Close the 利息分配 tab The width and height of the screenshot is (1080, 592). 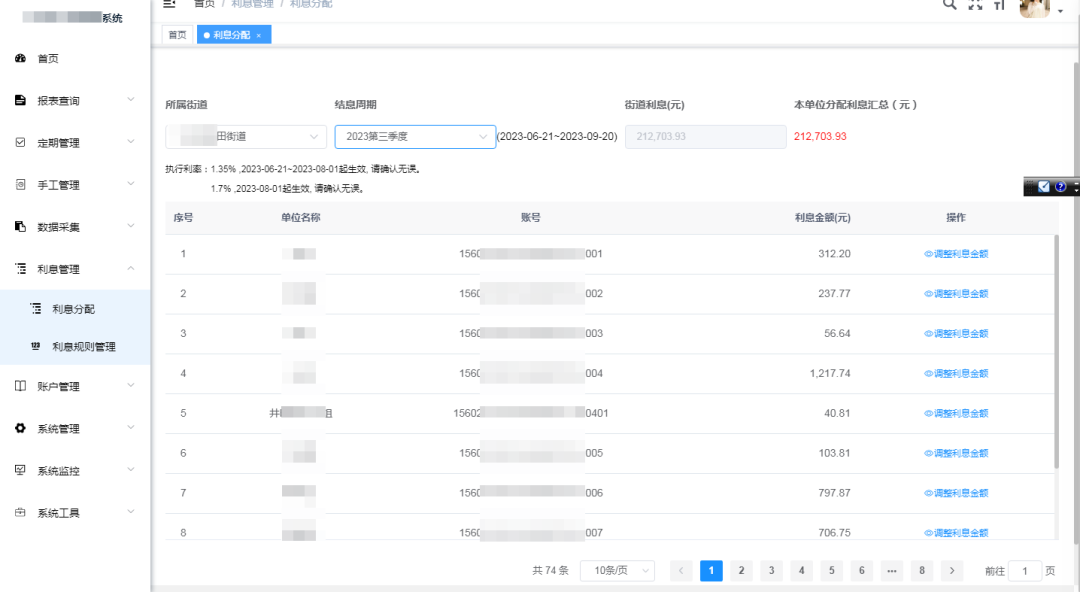pyautogui.click(x=259, y=35)
